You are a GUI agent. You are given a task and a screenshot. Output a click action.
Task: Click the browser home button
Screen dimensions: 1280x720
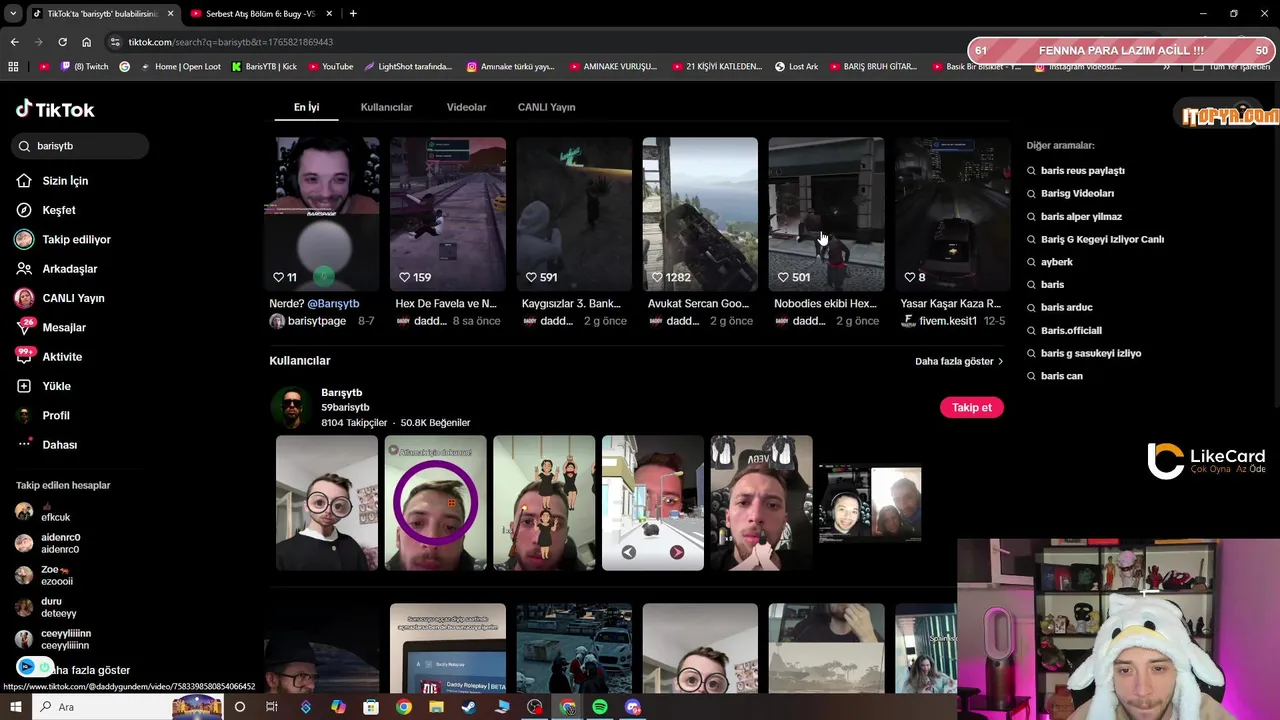(x=87, y=42)
